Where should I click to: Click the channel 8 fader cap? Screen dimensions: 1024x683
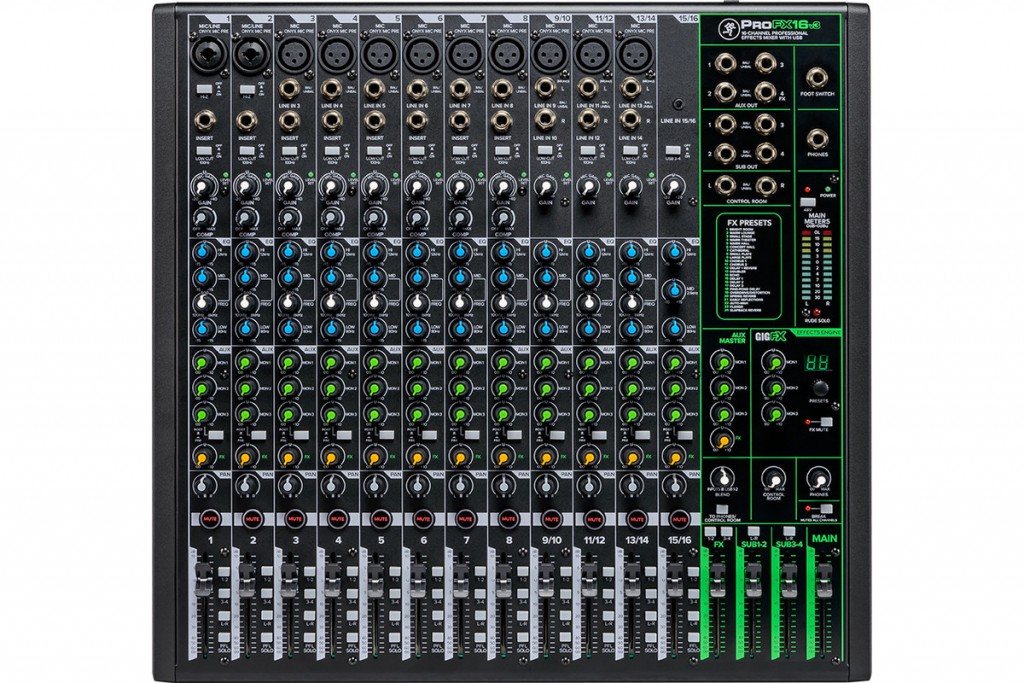[502, 578]
